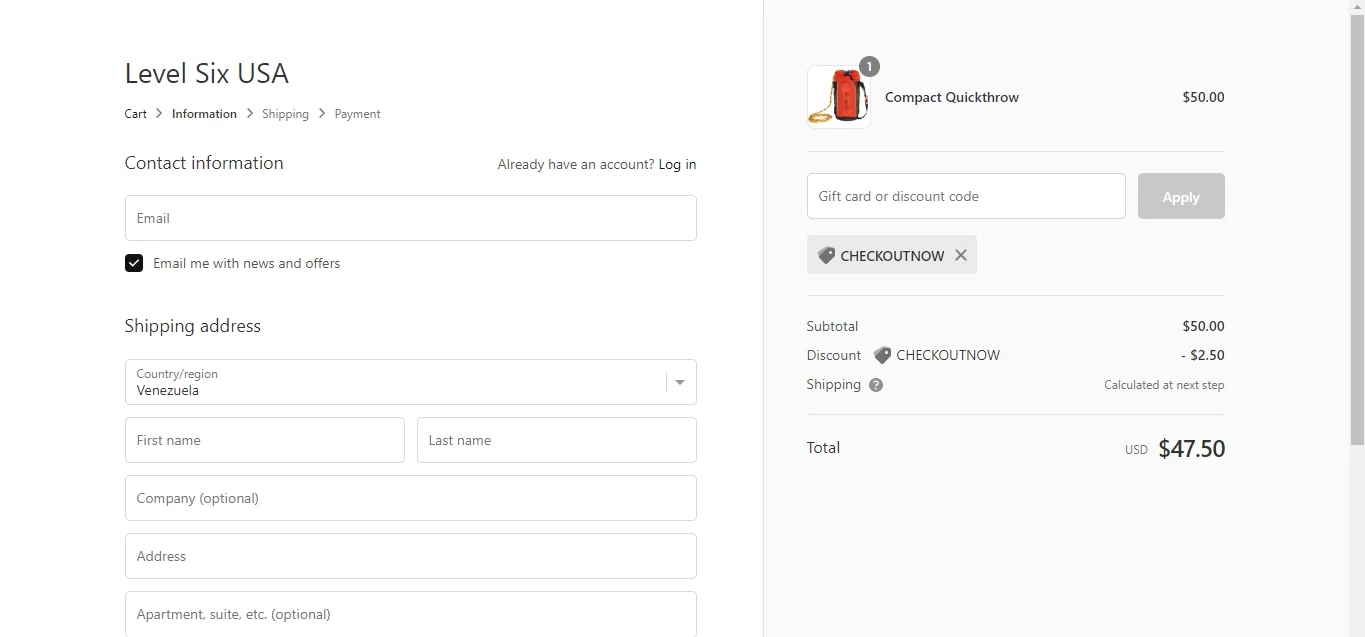Click the Last name field
This screenshot has height=637, width=1365.
pos(556,440)
